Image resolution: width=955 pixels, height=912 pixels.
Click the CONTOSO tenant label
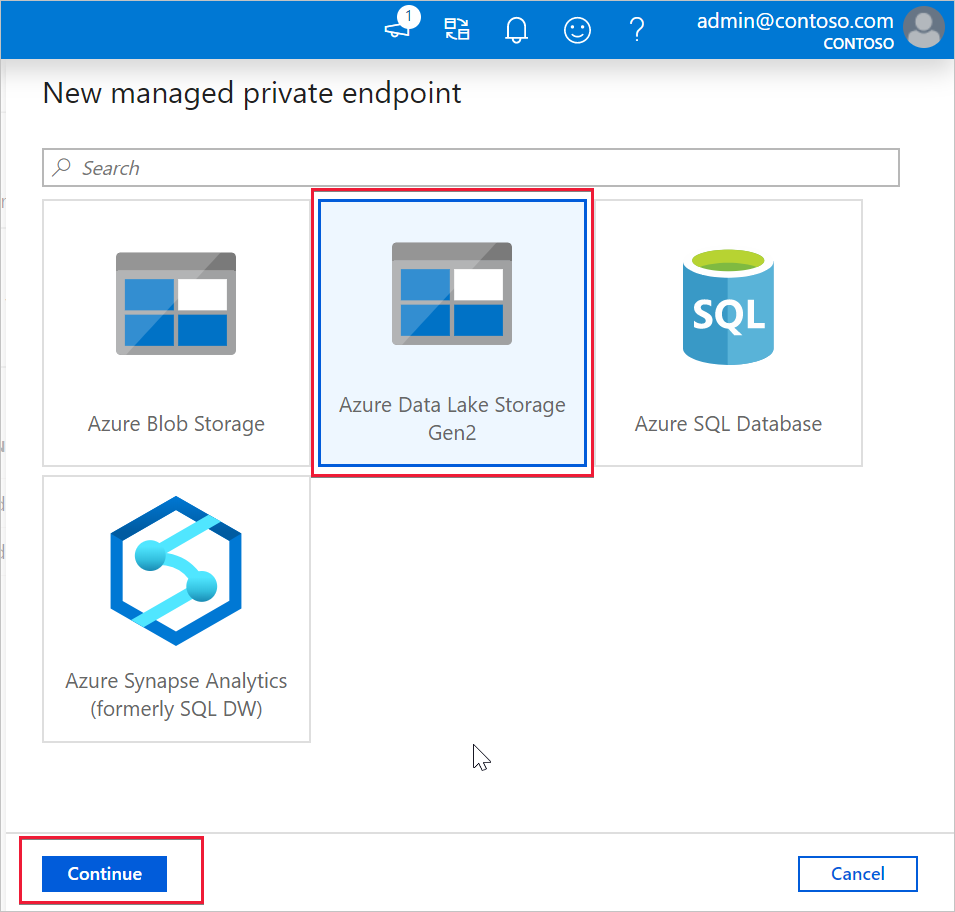859,44
